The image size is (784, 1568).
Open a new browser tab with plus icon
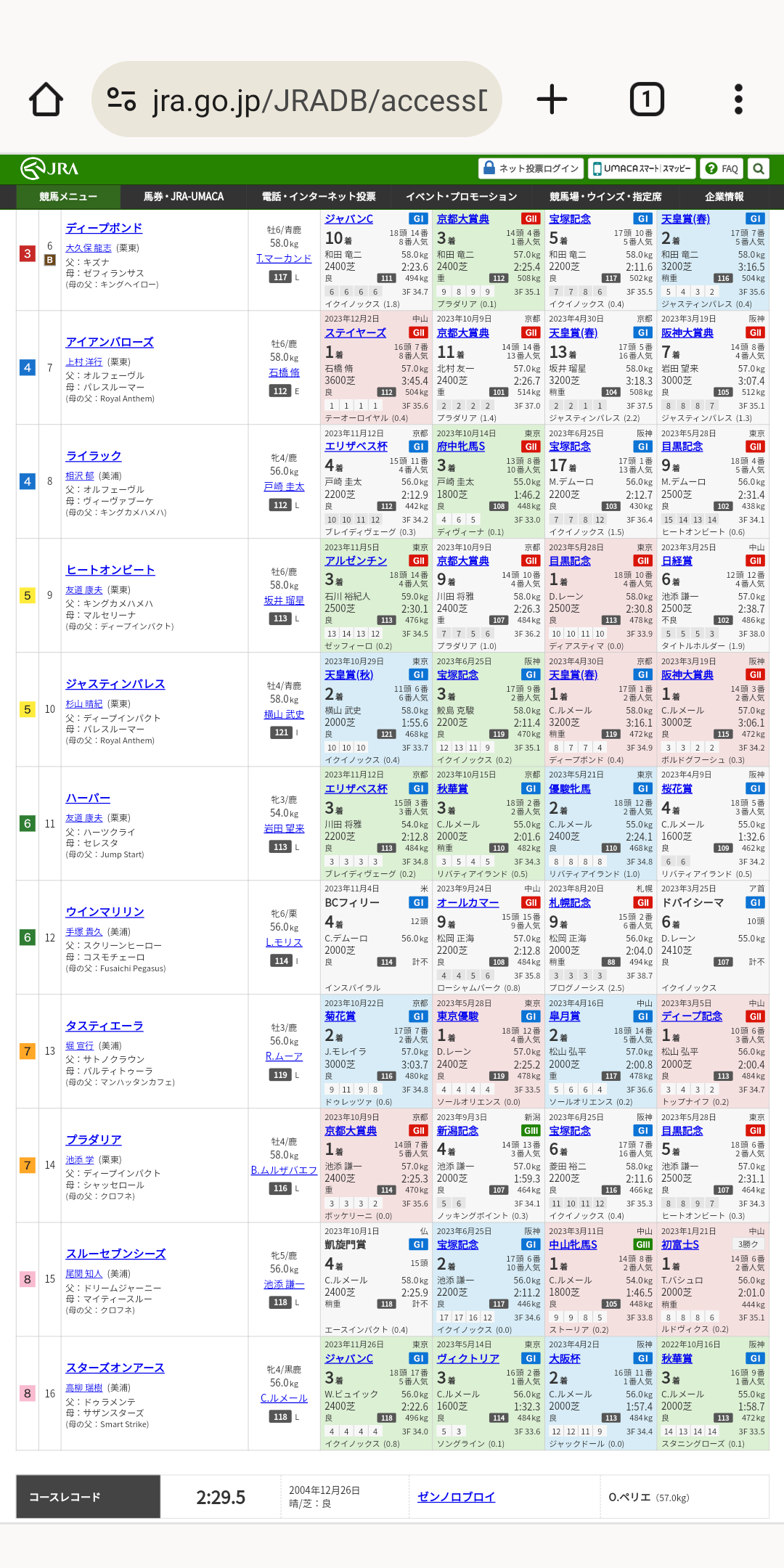pyautogui.click(x=552, y=99)
